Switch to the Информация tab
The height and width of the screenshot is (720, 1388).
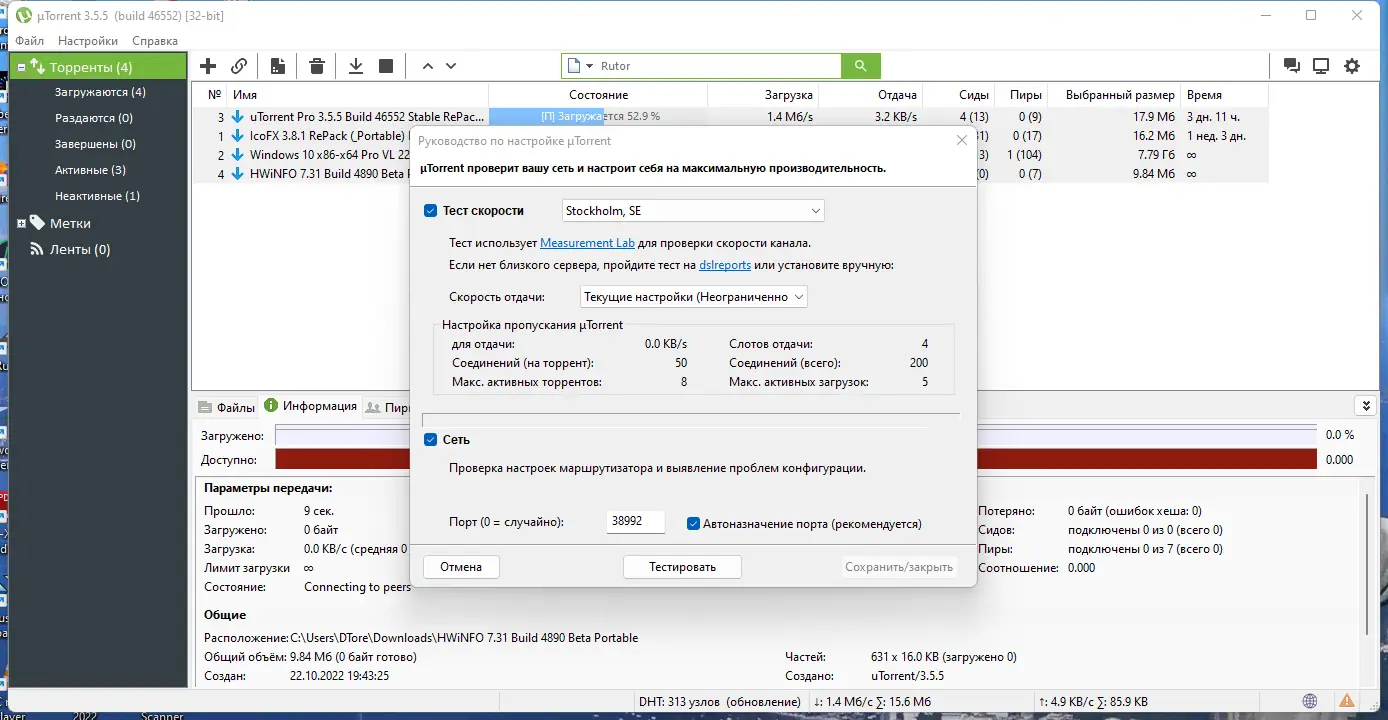click(x=310, y=406)
